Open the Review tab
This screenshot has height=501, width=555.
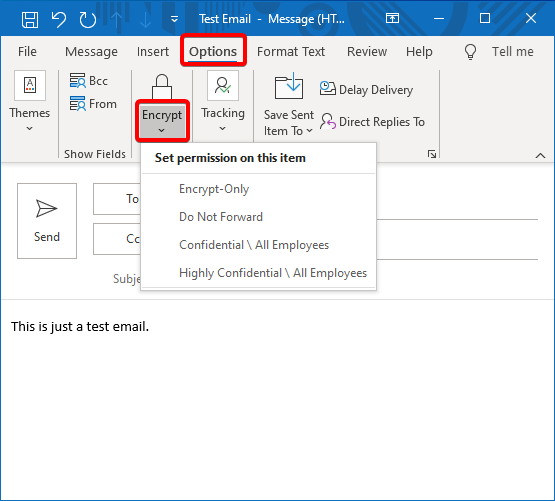pos(367,52)
